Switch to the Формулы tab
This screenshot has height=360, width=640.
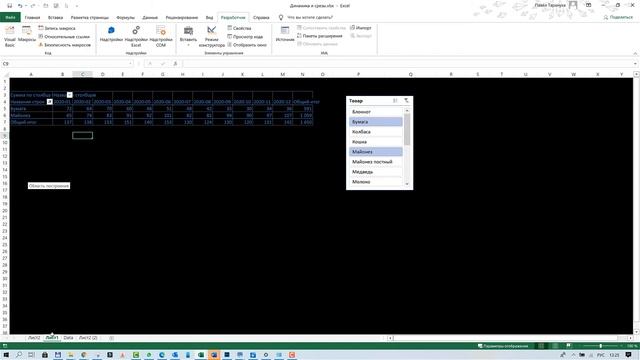tap(125, 18)
